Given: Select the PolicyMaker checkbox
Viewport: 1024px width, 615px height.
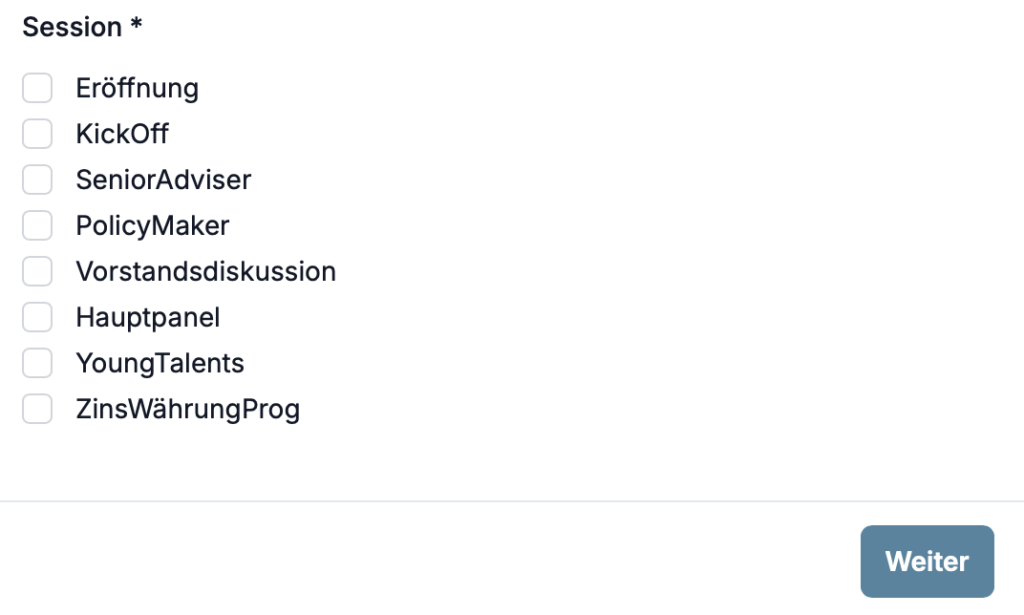Looking at the screenshot, I should pos(37,226).
